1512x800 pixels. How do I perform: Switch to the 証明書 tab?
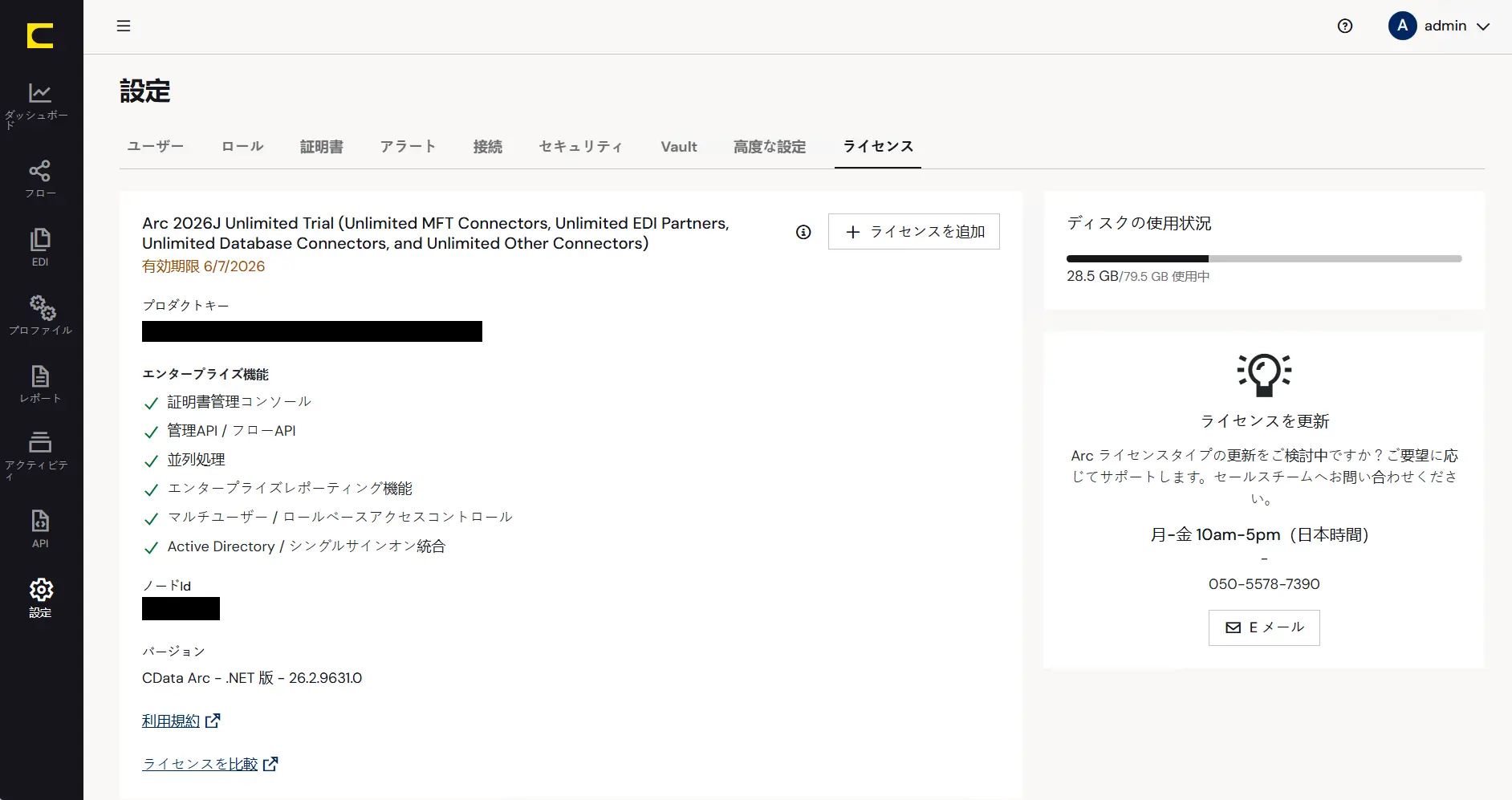pos(322,146)
